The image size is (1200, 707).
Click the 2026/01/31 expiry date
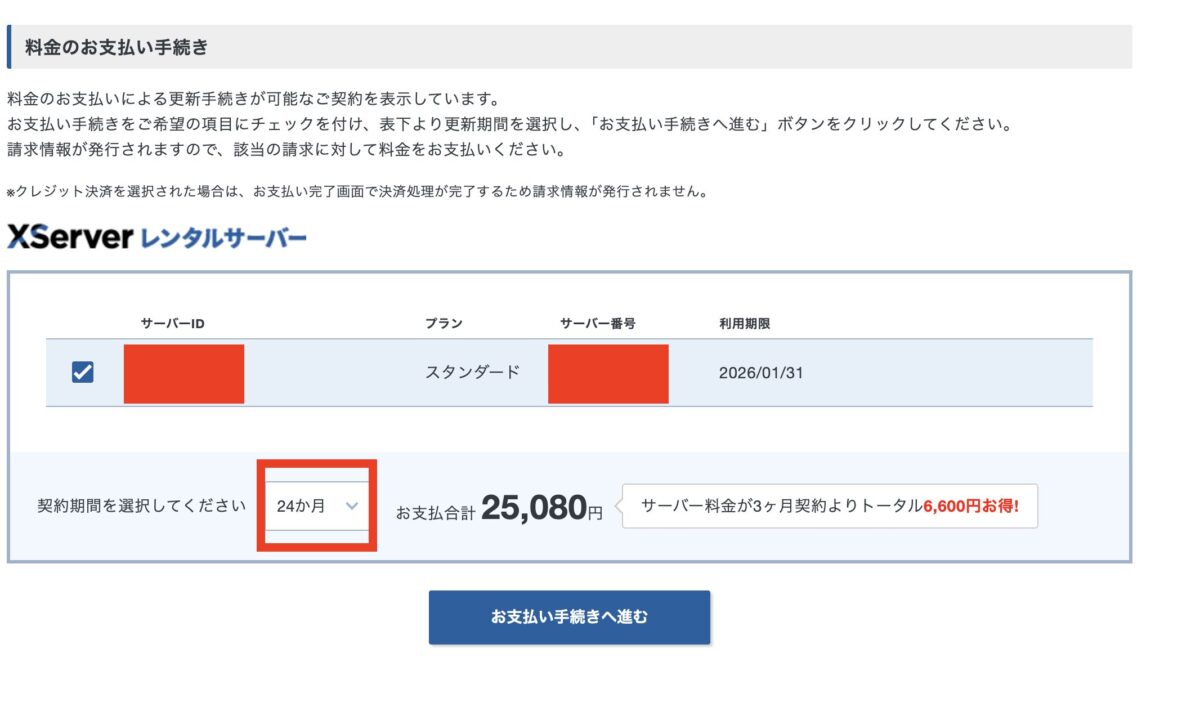coord(761,373)
